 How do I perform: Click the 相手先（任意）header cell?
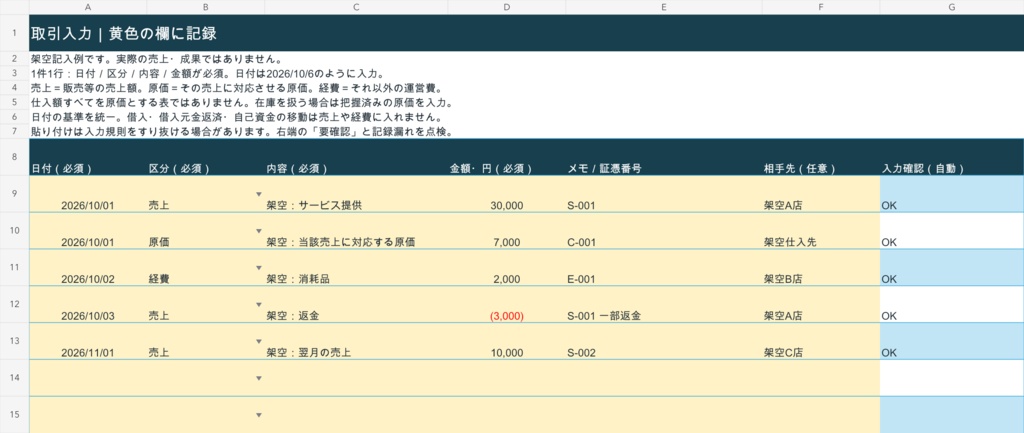tap(821, 157)
